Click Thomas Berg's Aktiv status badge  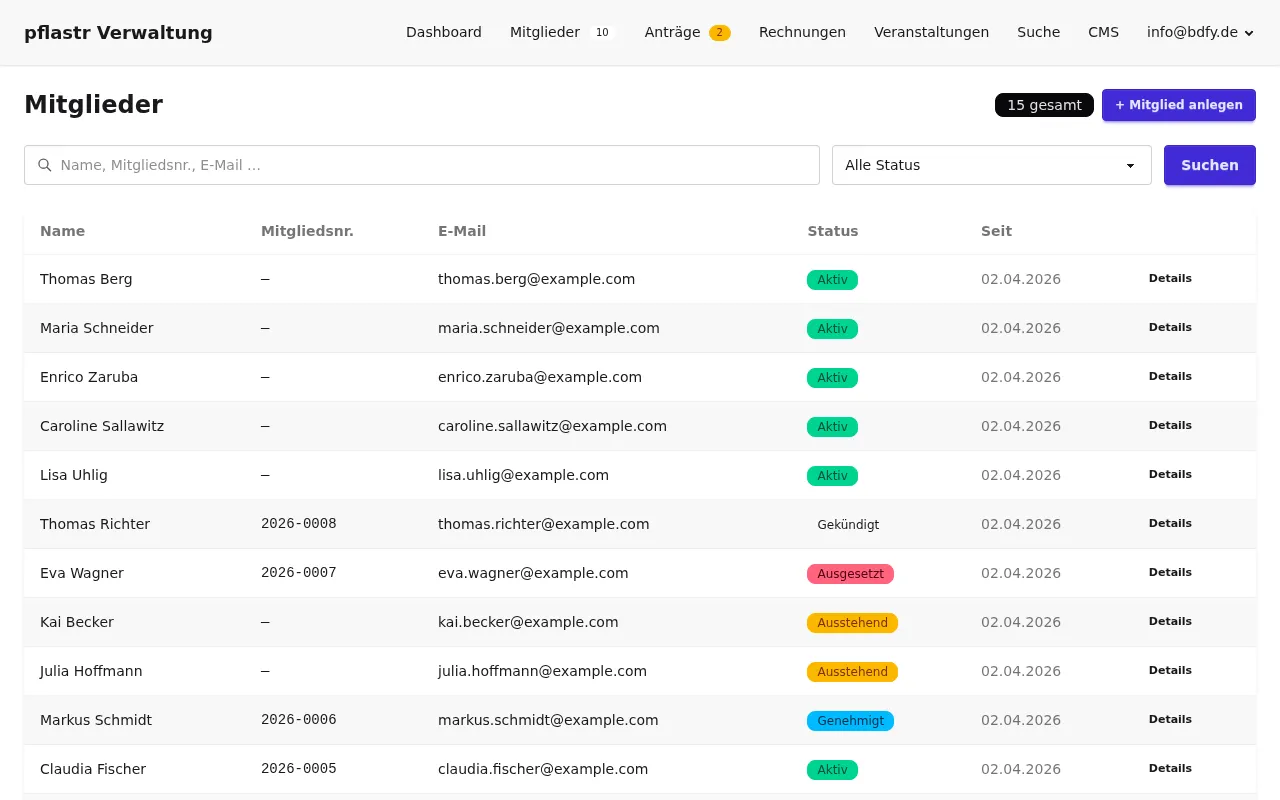click(x=832, y=280)
